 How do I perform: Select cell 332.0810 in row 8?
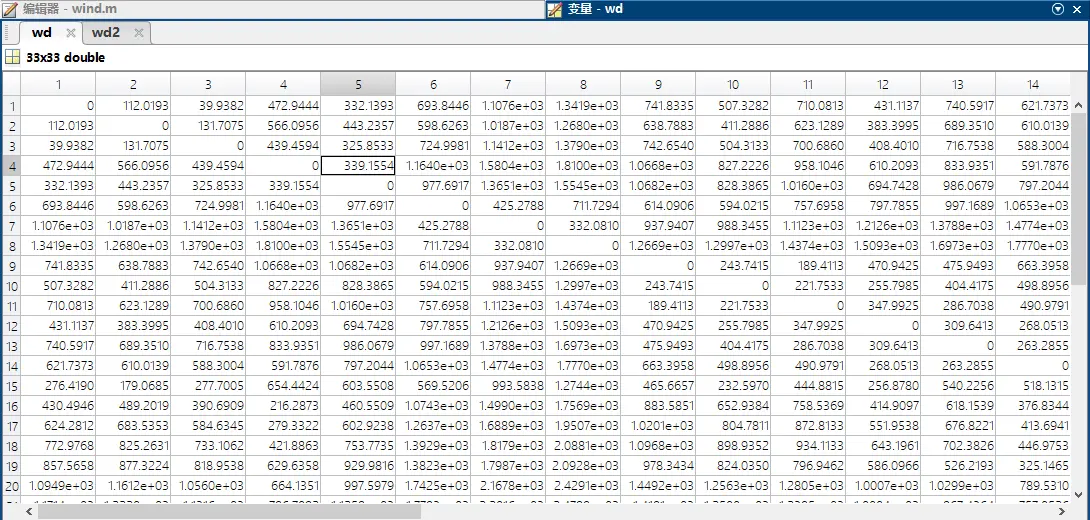(x=508, y=245)
